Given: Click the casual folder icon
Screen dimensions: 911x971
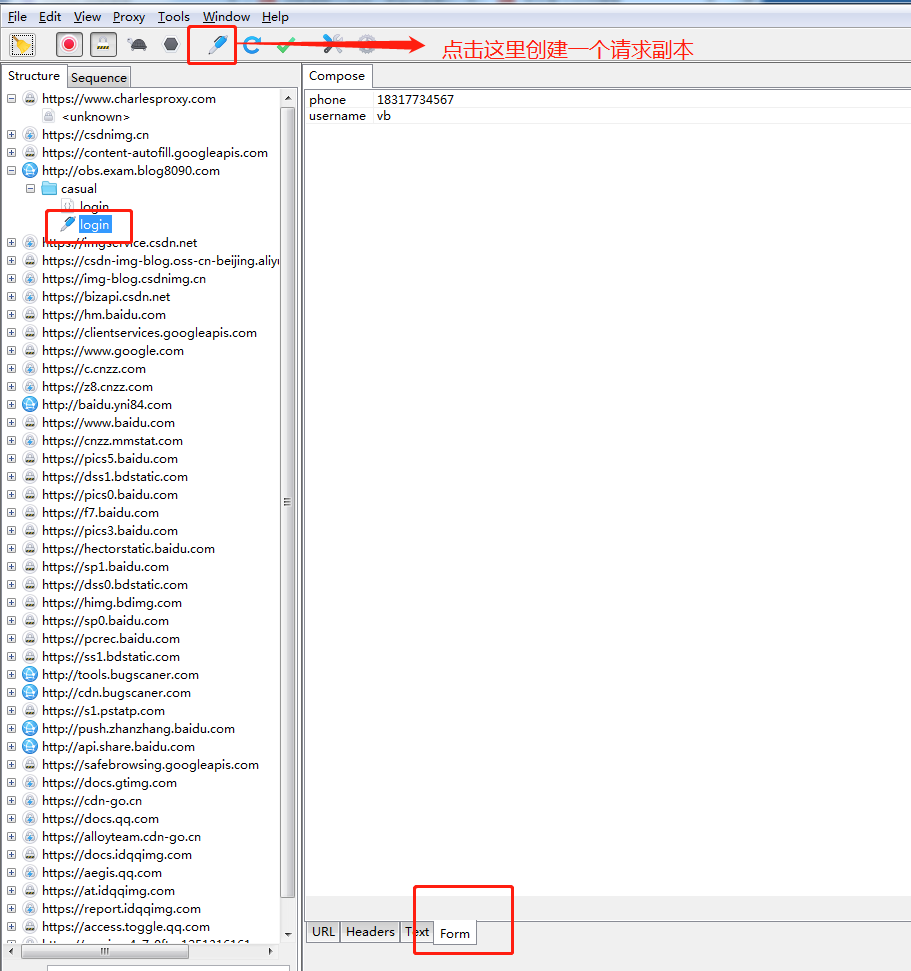Looking at the screenshot, I should pyautogui.click(x=50, y=188).
